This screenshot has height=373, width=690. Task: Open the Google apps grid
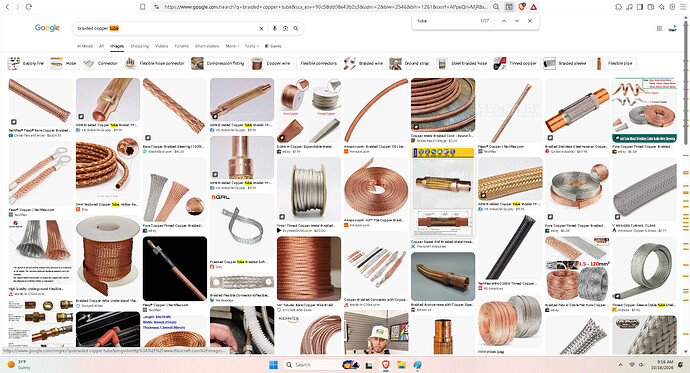[x=659, y=29]
